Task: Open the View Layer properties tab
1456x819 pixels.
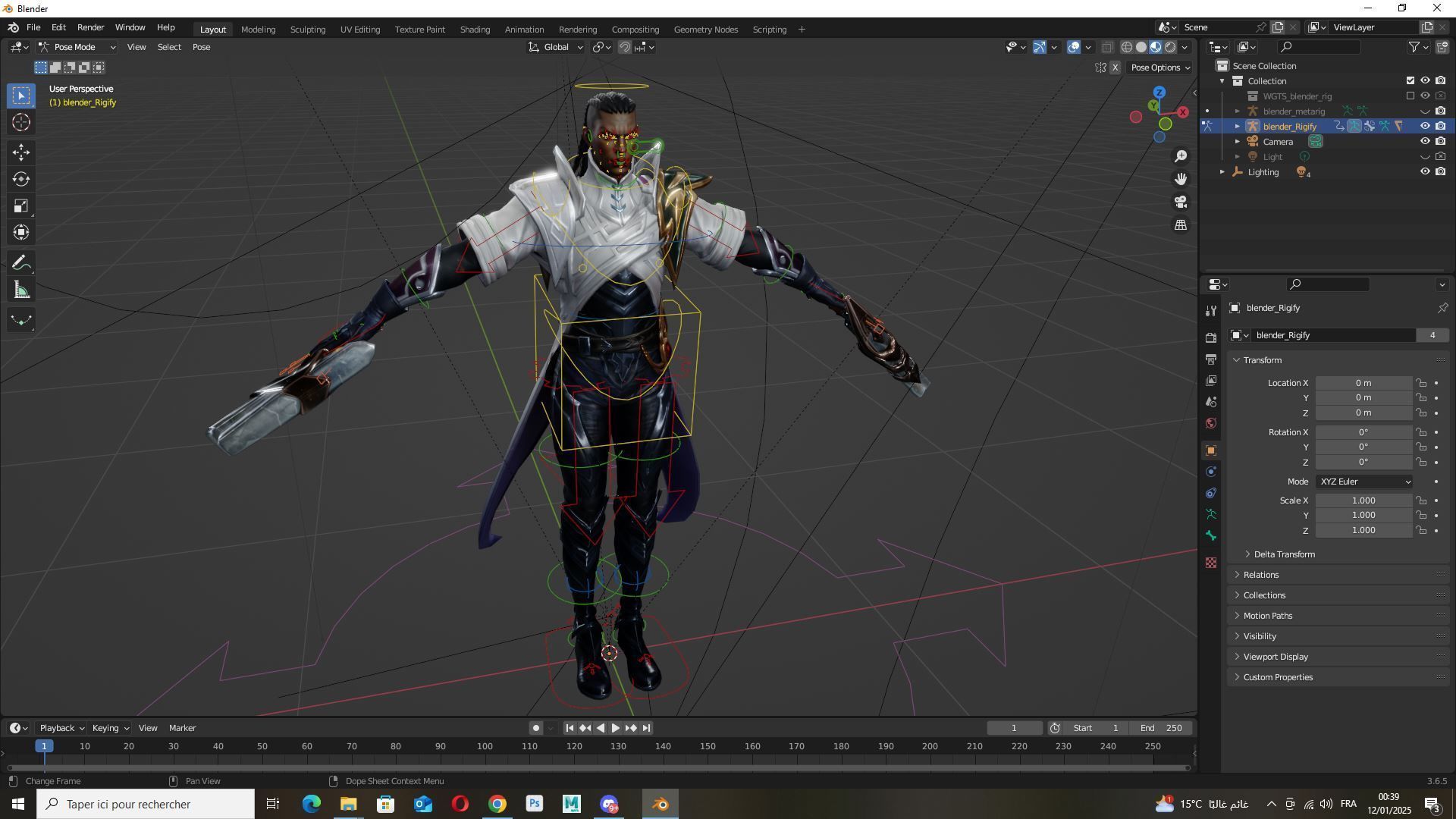Action: [x=1211, y=380]
